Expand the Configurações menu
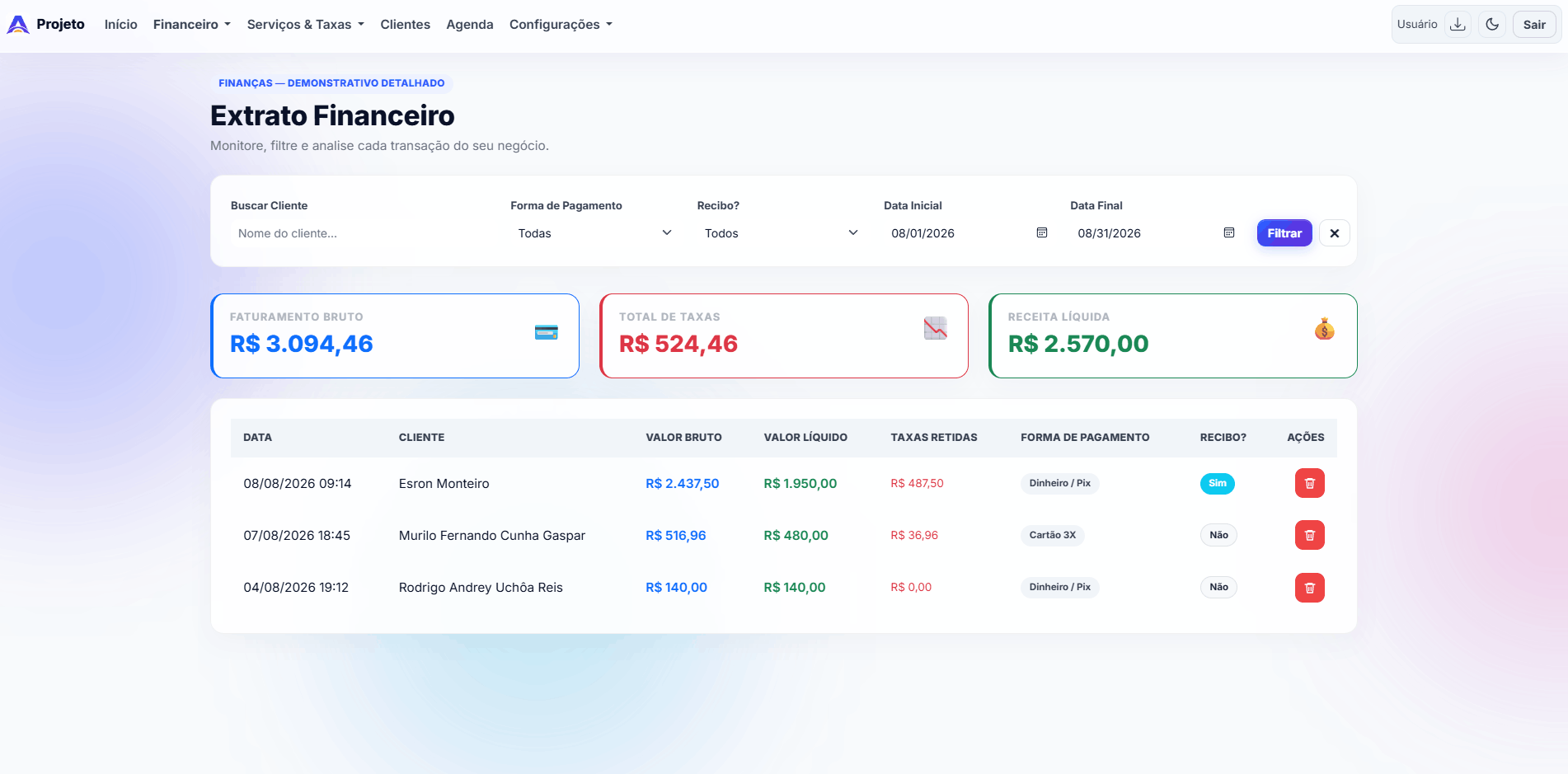Viewport: 1568px width, 774px height. (561, 25)
